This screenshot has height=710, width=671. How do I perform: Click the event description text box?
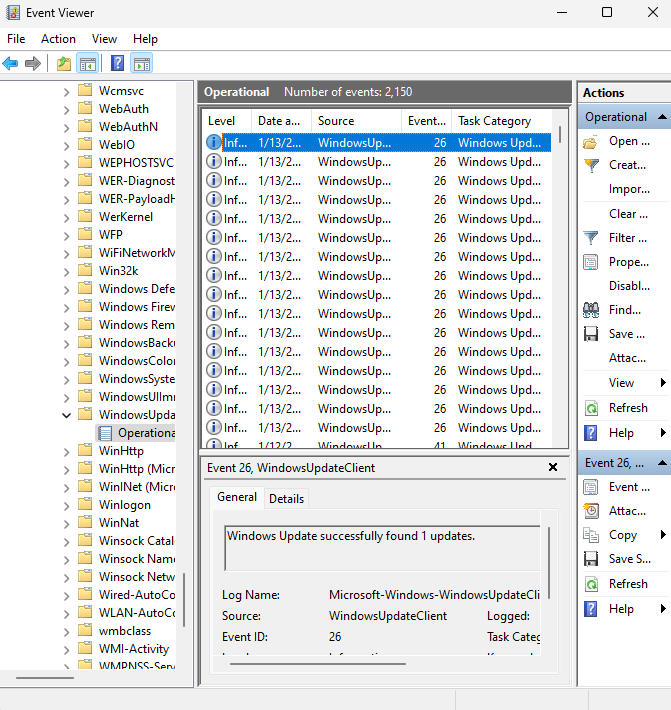(382, 548)
